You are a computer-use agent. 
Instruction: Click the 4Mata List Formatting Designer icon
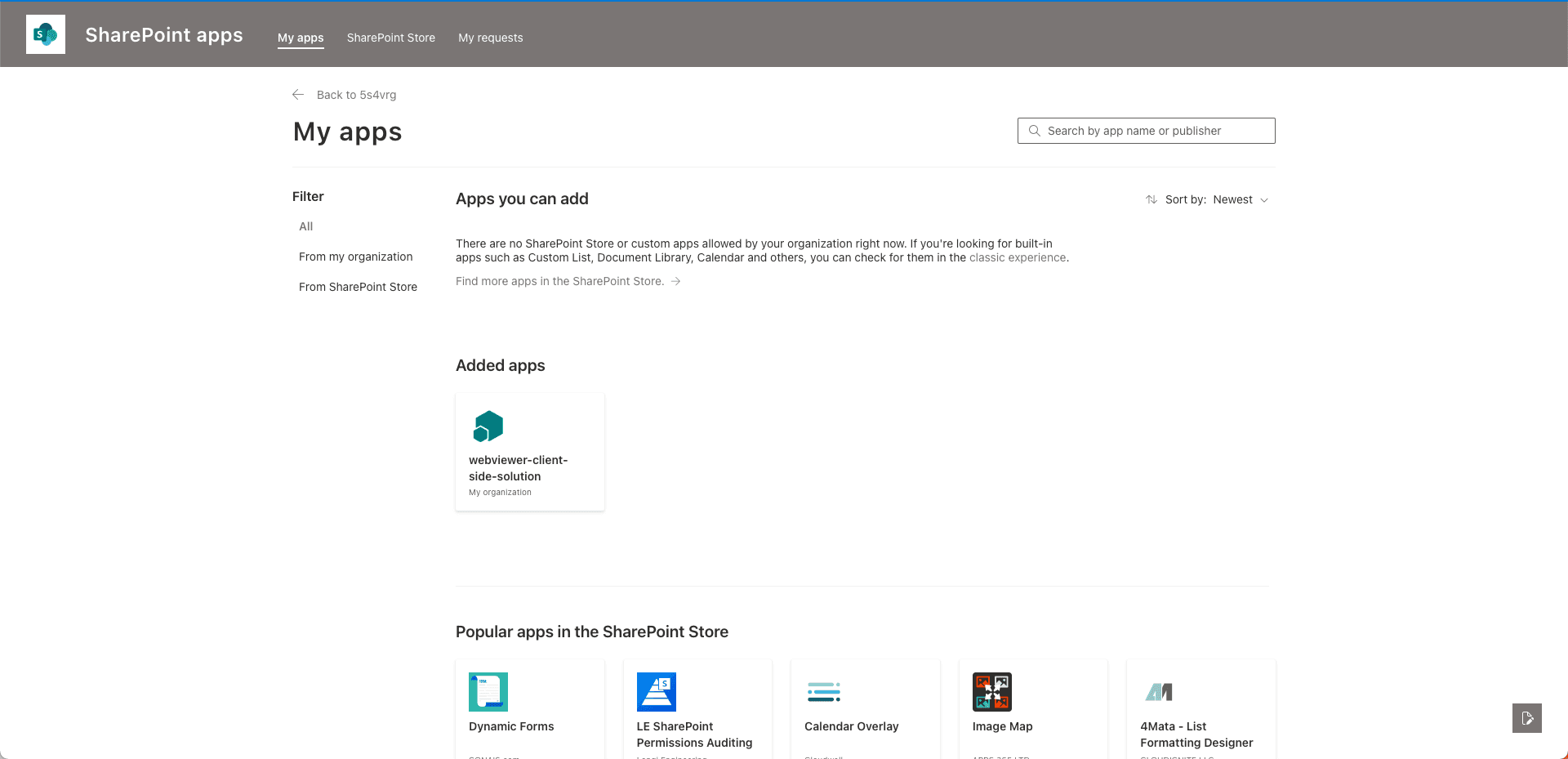click(x=1159, y=692)
